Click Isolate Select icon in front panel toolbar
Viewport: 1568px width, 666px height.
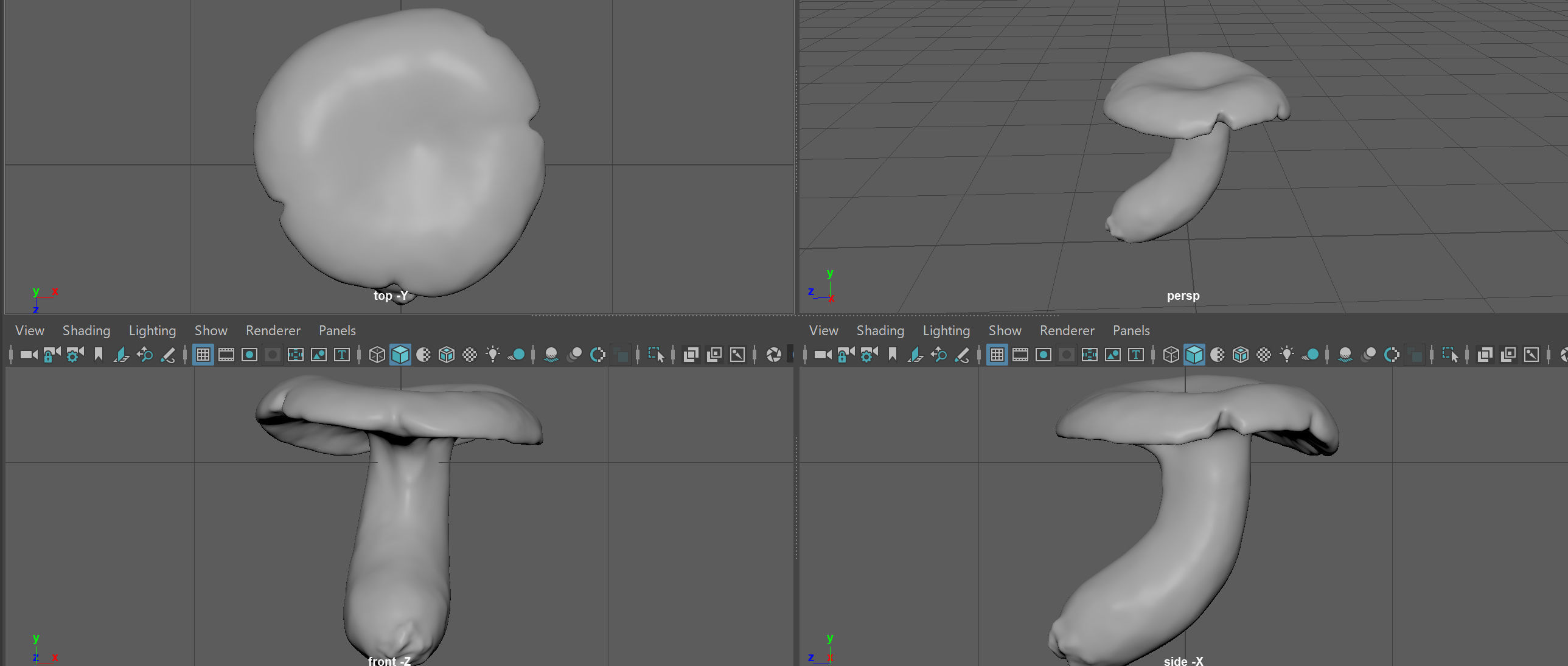coord(655,355)
